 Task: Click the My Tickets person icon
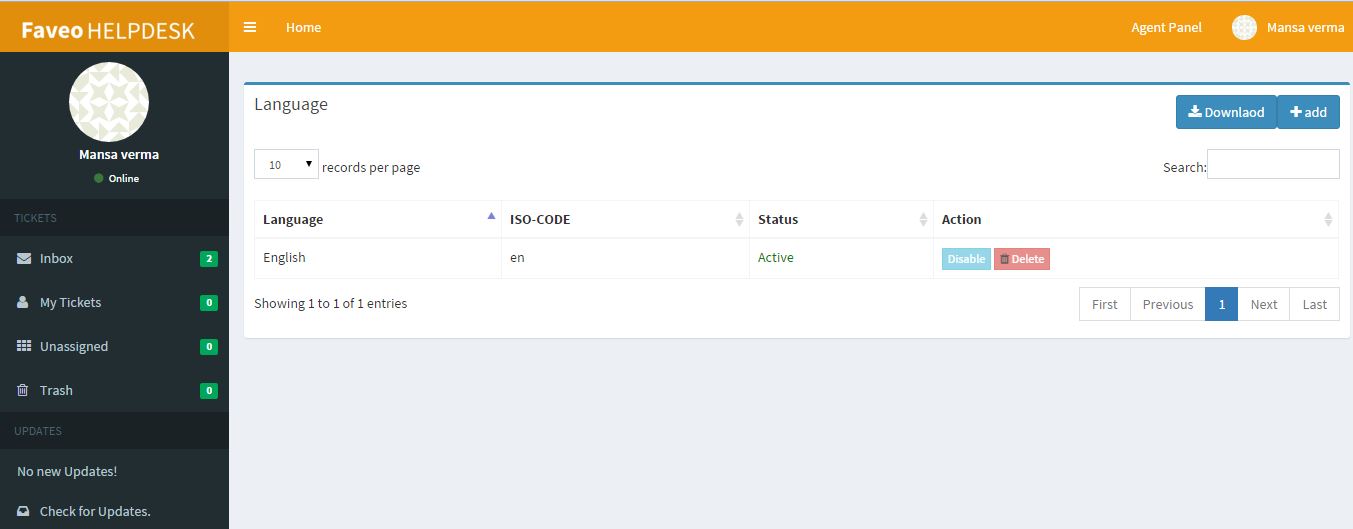coord(23,302)
